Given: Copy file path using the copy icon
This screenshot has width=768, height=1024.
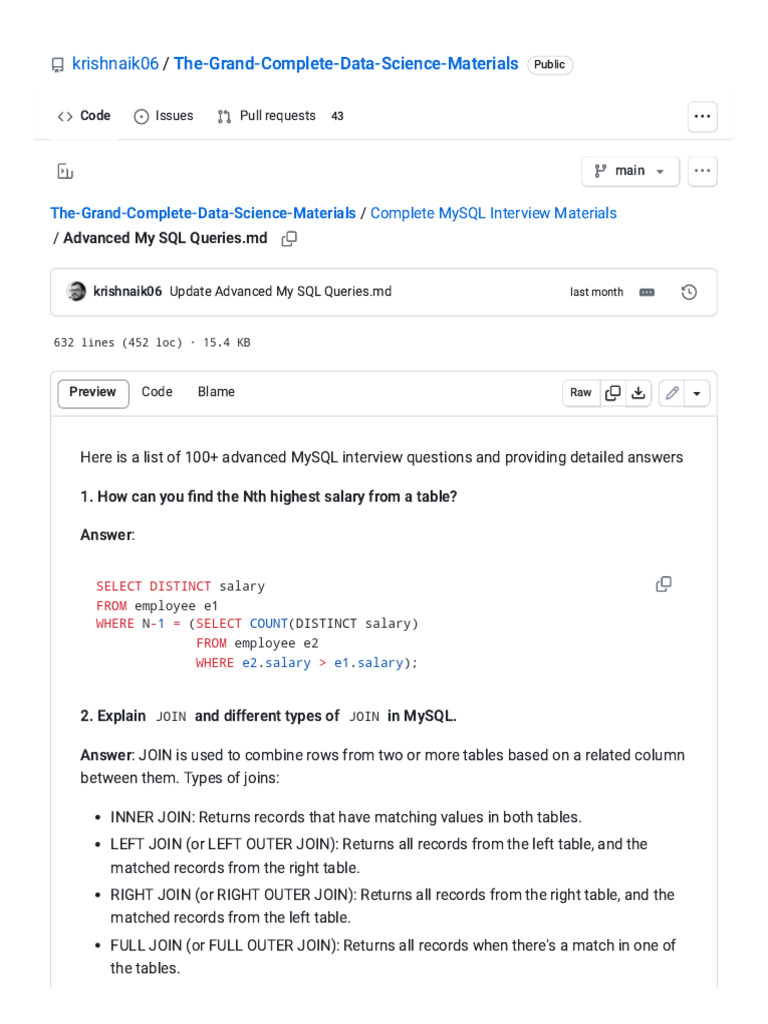Looking at the screenshot, I should tap(289, 238).
